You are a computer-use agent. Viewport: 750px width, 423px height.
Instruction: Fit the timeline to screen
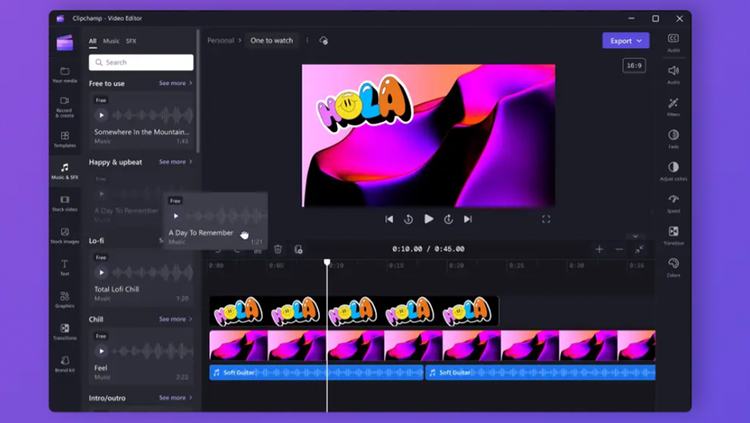point(639,249)
